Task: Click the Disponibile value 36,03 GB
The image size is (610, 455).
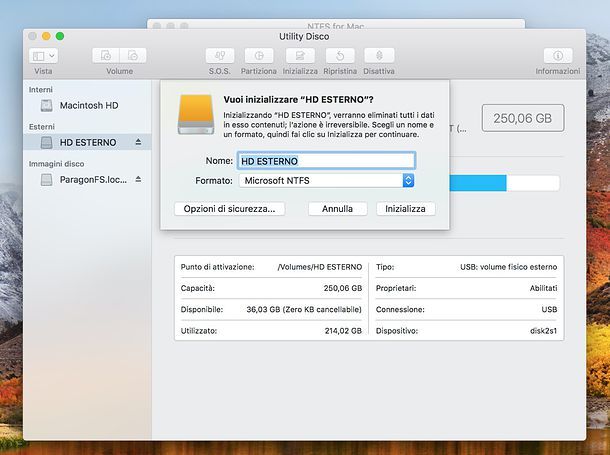Action: pos(304,310)
